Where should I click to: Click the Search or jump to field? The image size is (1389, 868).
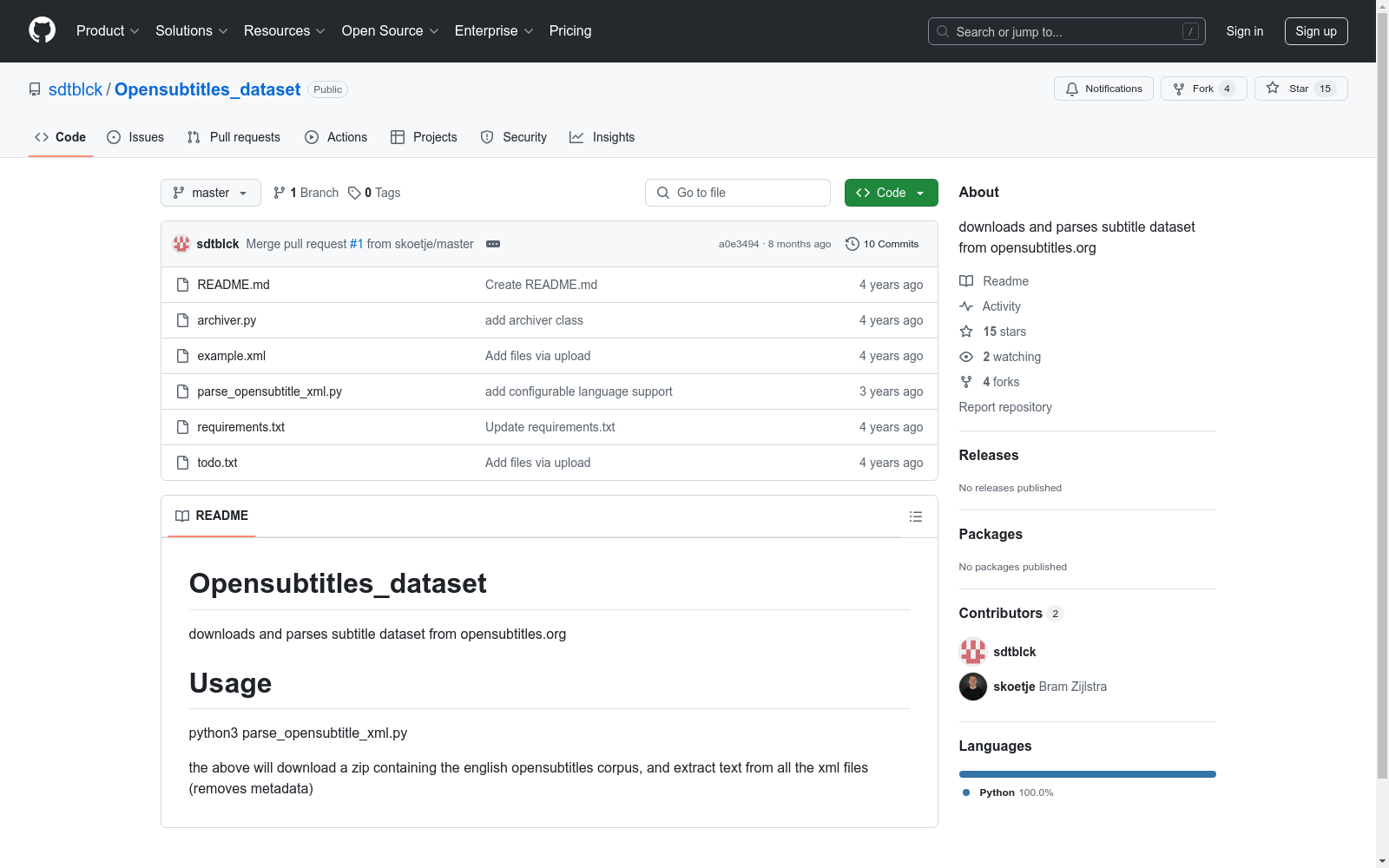pyautogui.click(x=1067, y=31)
